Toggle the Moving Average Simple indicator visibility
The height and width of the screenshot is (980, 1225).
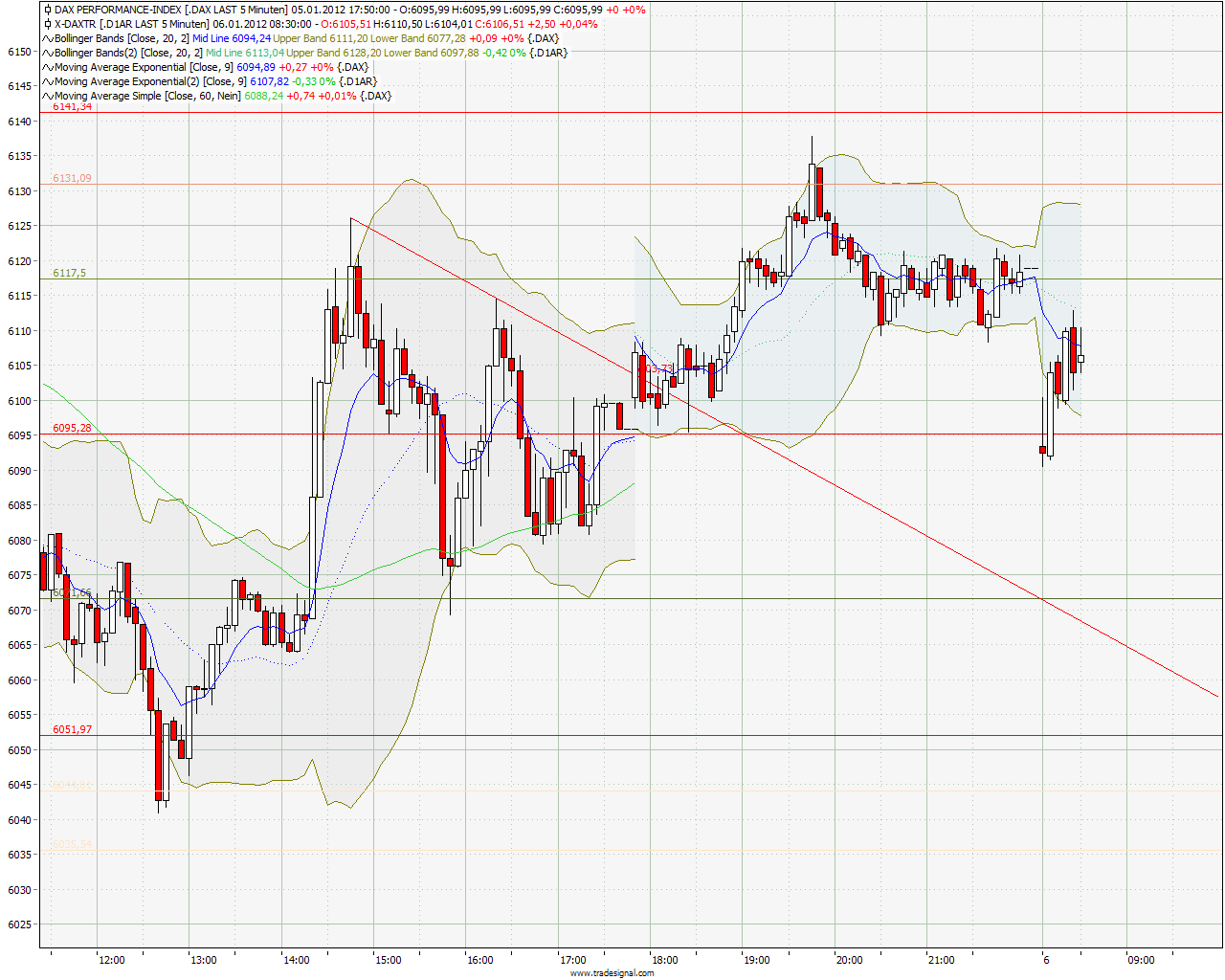pyautogui.click(x=45, y=96)
